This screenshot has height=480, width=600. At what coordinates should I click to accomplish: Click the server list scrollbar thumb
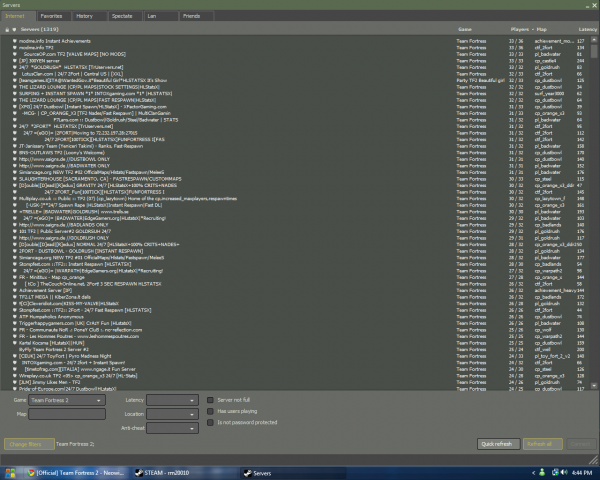(x=594, y=51)
